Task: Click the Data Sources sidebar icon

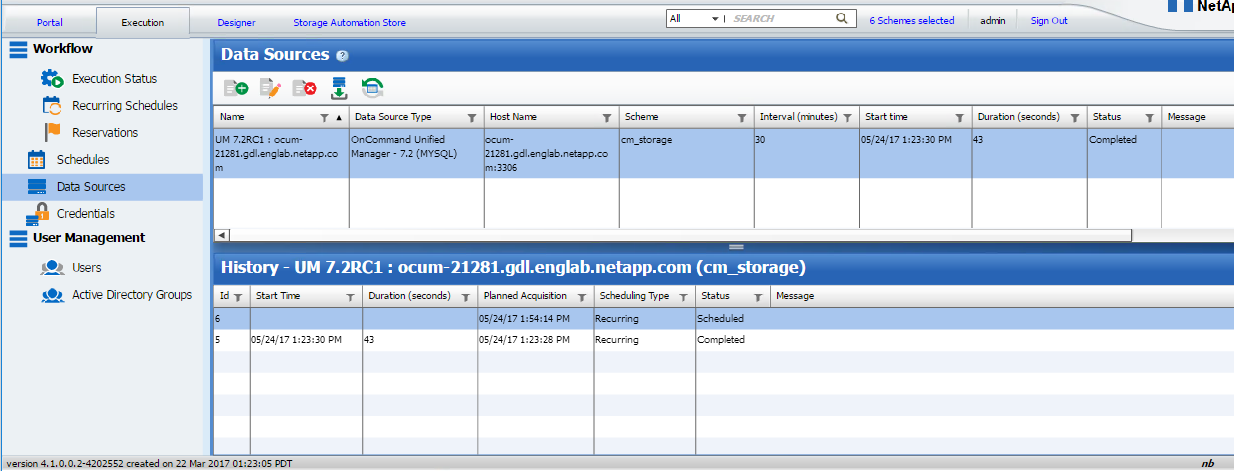Action: click(x=37, y=186)
